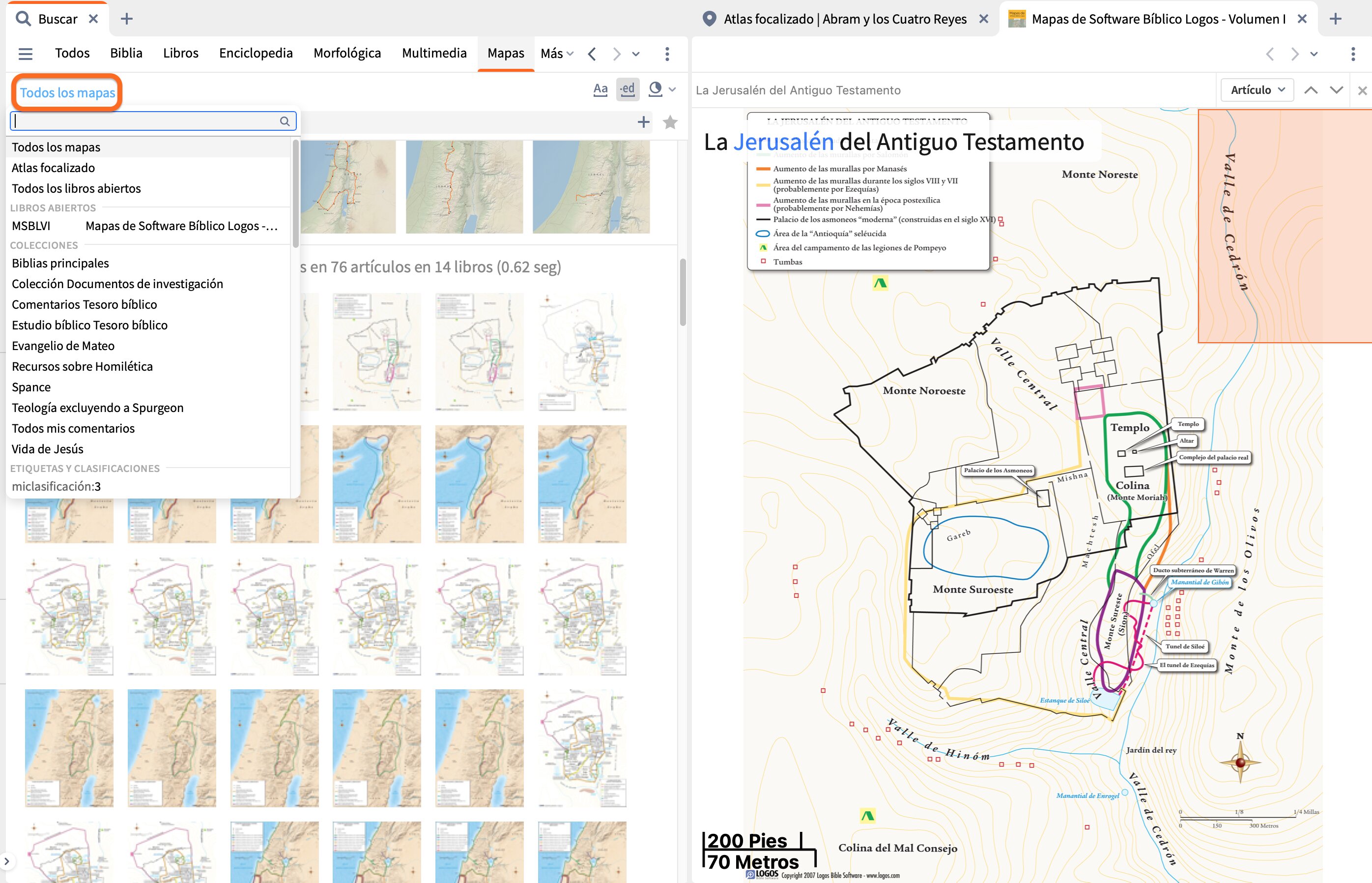
Task: Go forward in search history
Action: coord(616,54)
